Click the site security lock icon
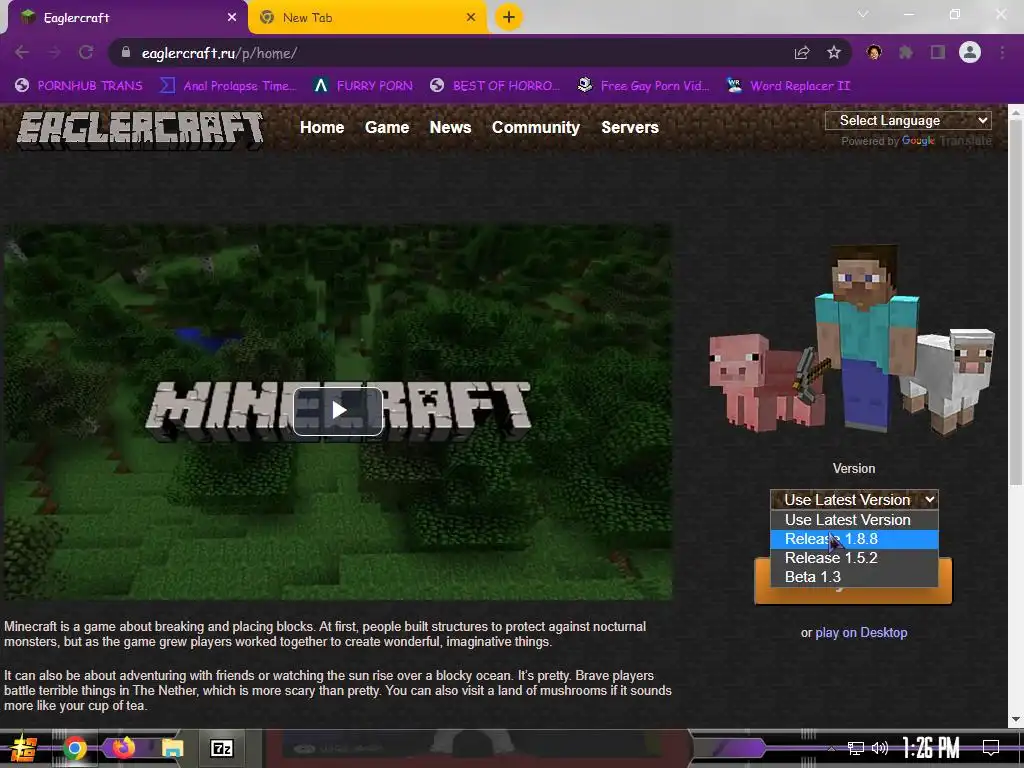 (x=125, y=53)
